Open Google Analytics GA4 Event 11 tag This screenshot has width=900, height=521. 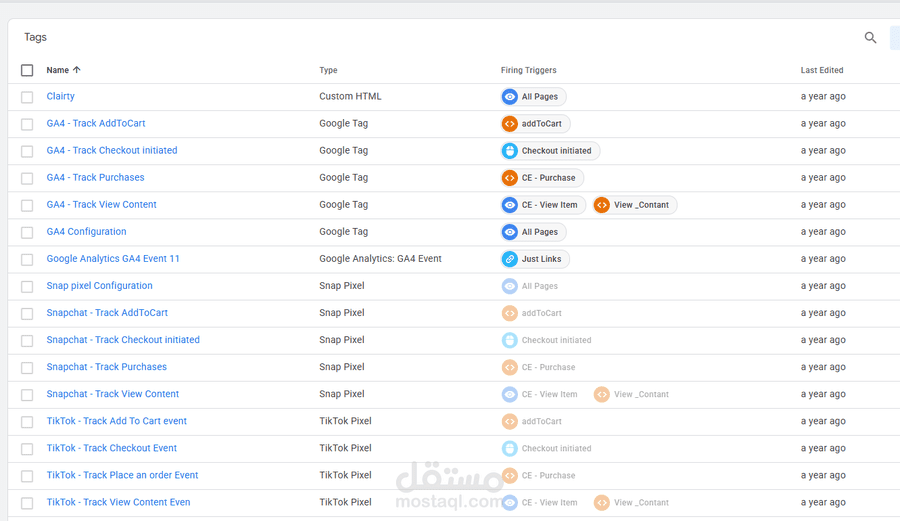coord(113,258)
